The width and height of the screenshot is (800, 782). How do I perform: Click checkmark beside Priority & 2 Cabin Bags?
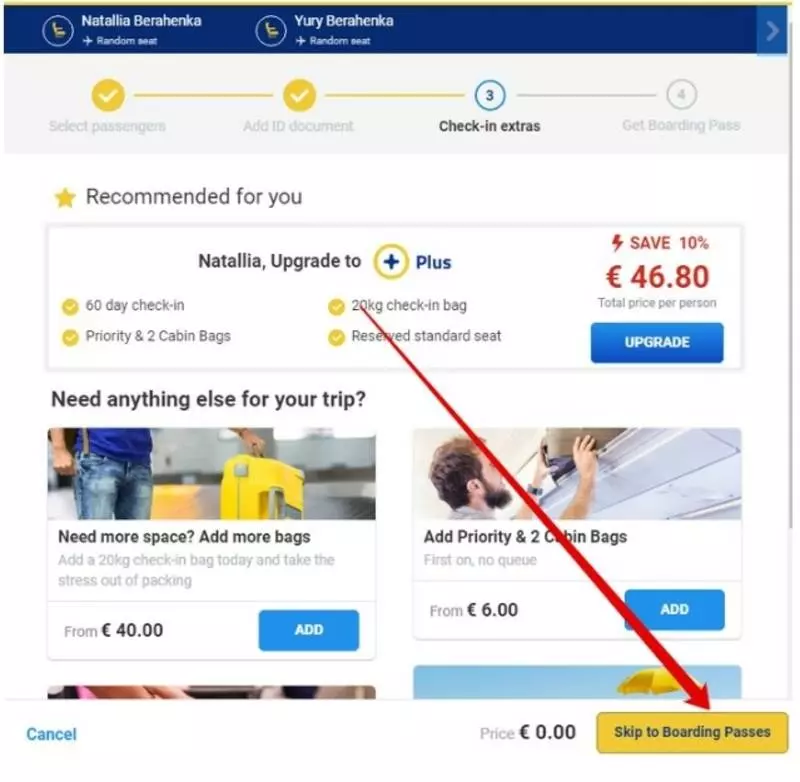[x=70, y=337]
